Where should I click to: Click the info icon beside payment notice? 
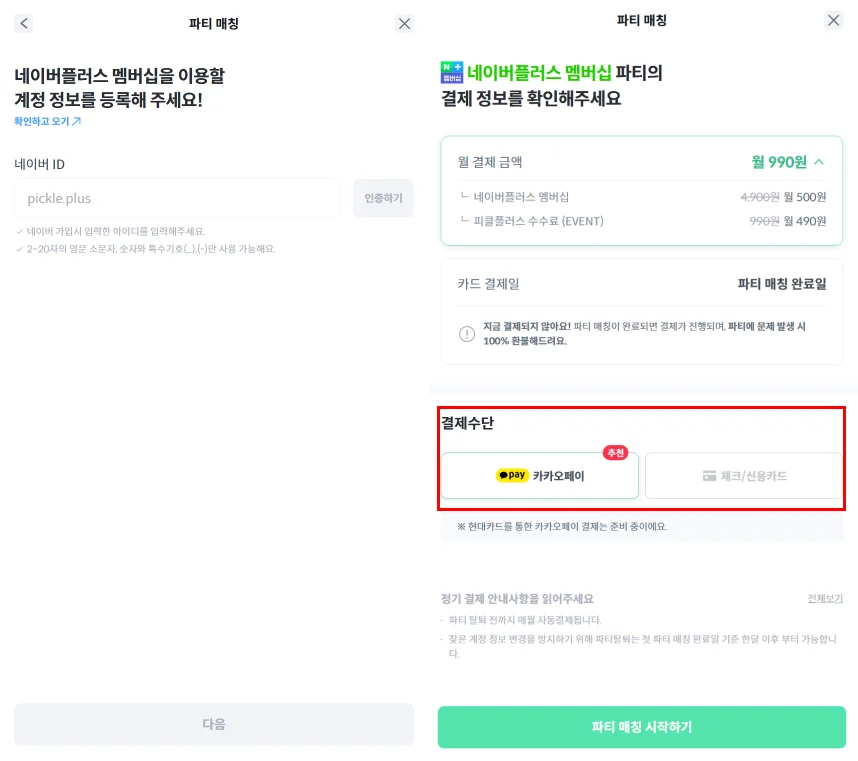point(467,334)
